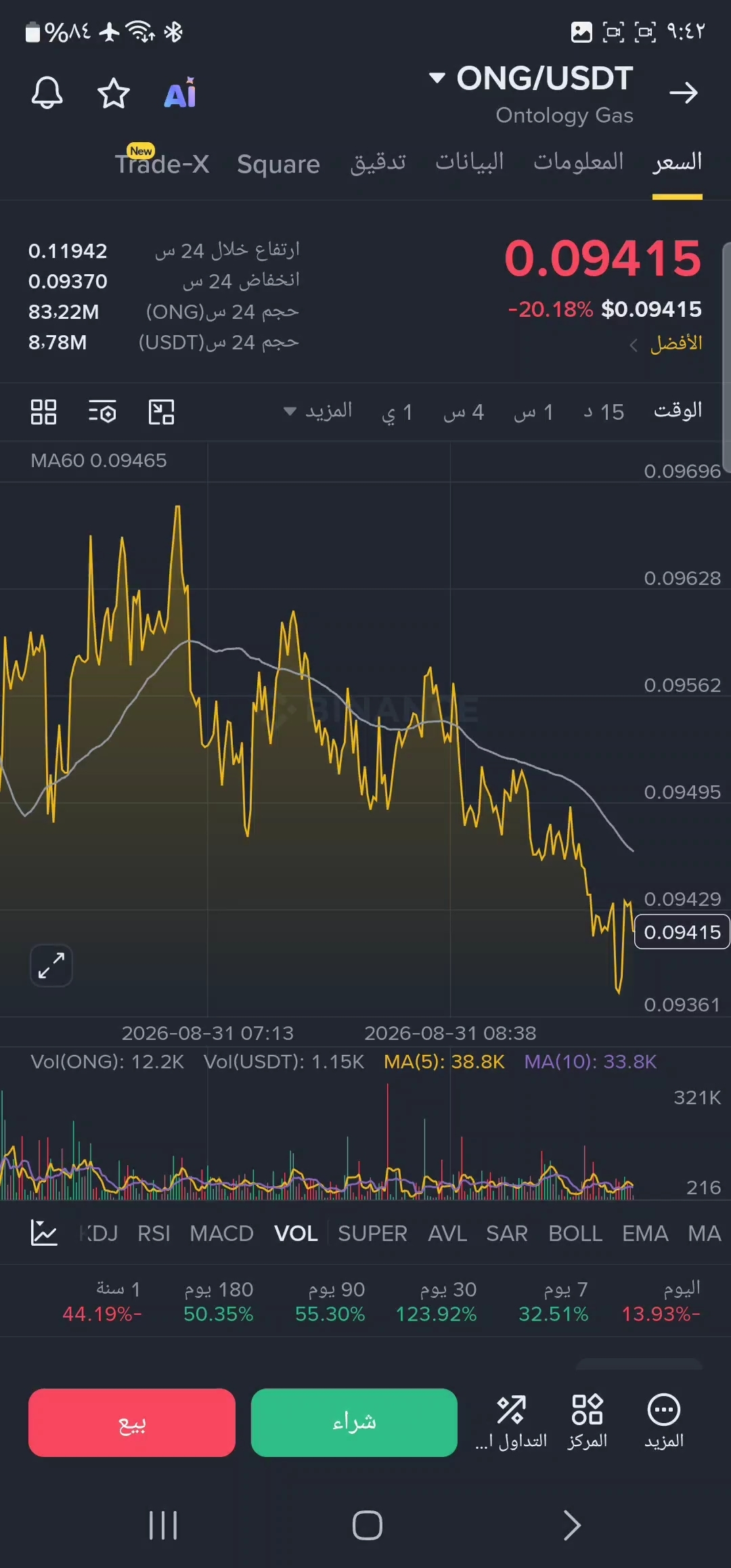The image size is (731, 1568).
Task: Open the indicator chart icon
Action: coord(45,1233)
